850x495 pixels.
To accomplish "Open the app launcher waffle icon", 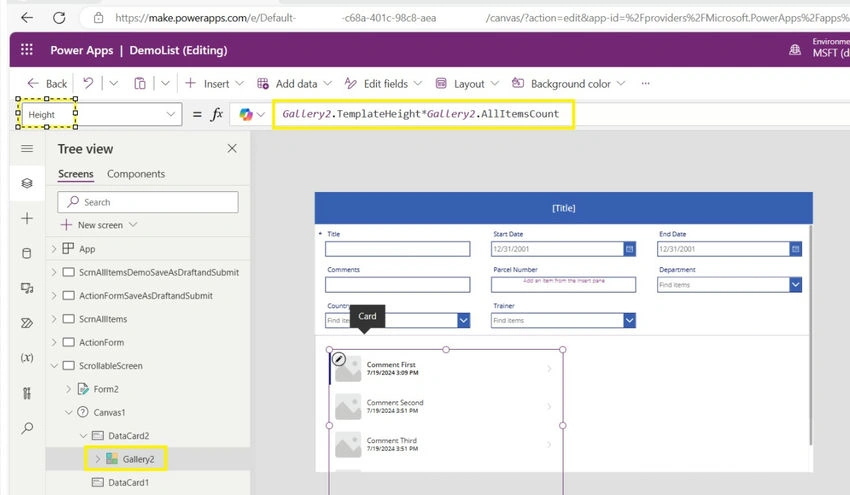I will click(27, 50).
